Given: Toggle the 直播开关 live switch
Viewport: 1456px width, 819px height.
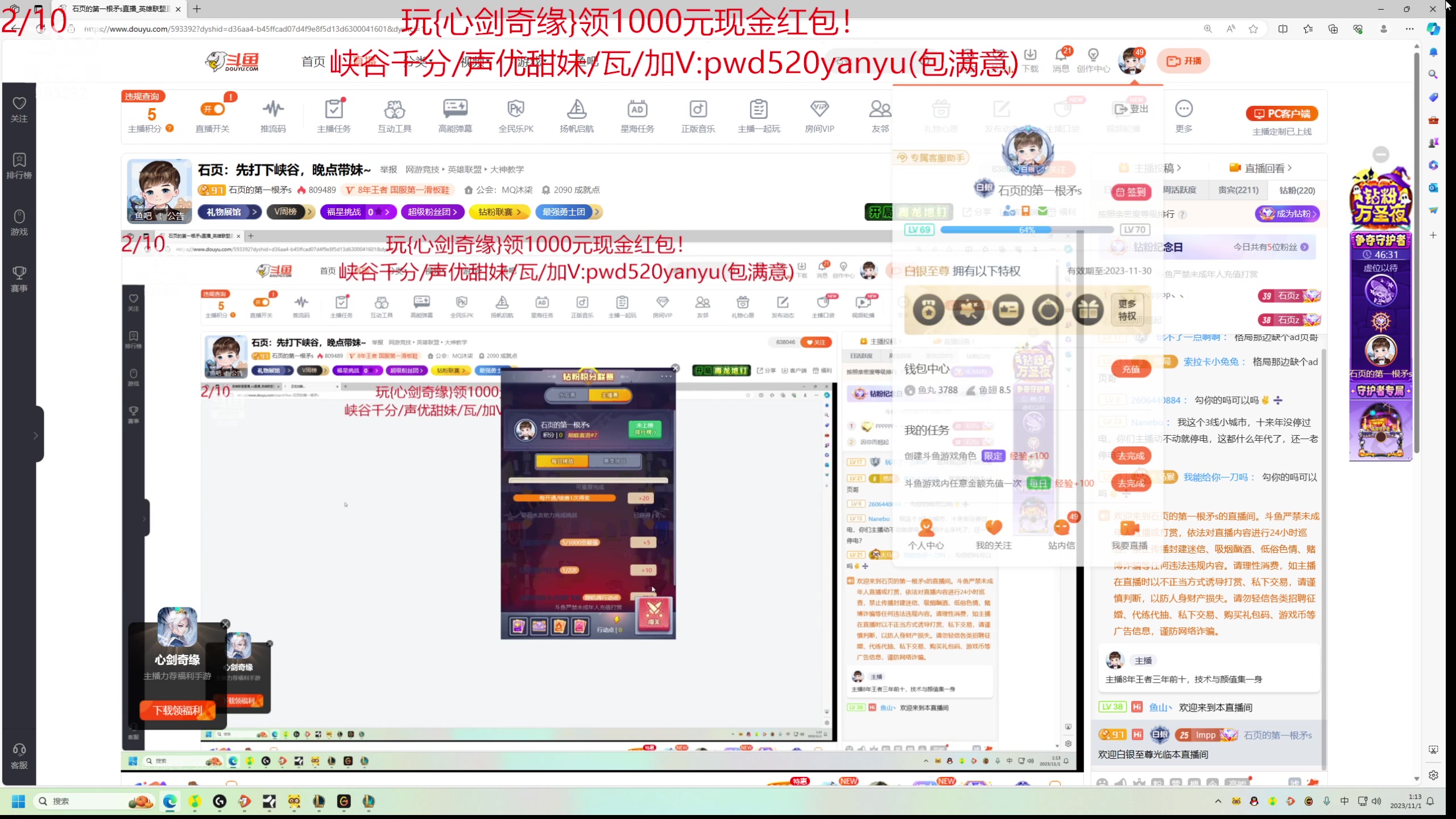Looking at the screenshot, I should pos(213,109).
